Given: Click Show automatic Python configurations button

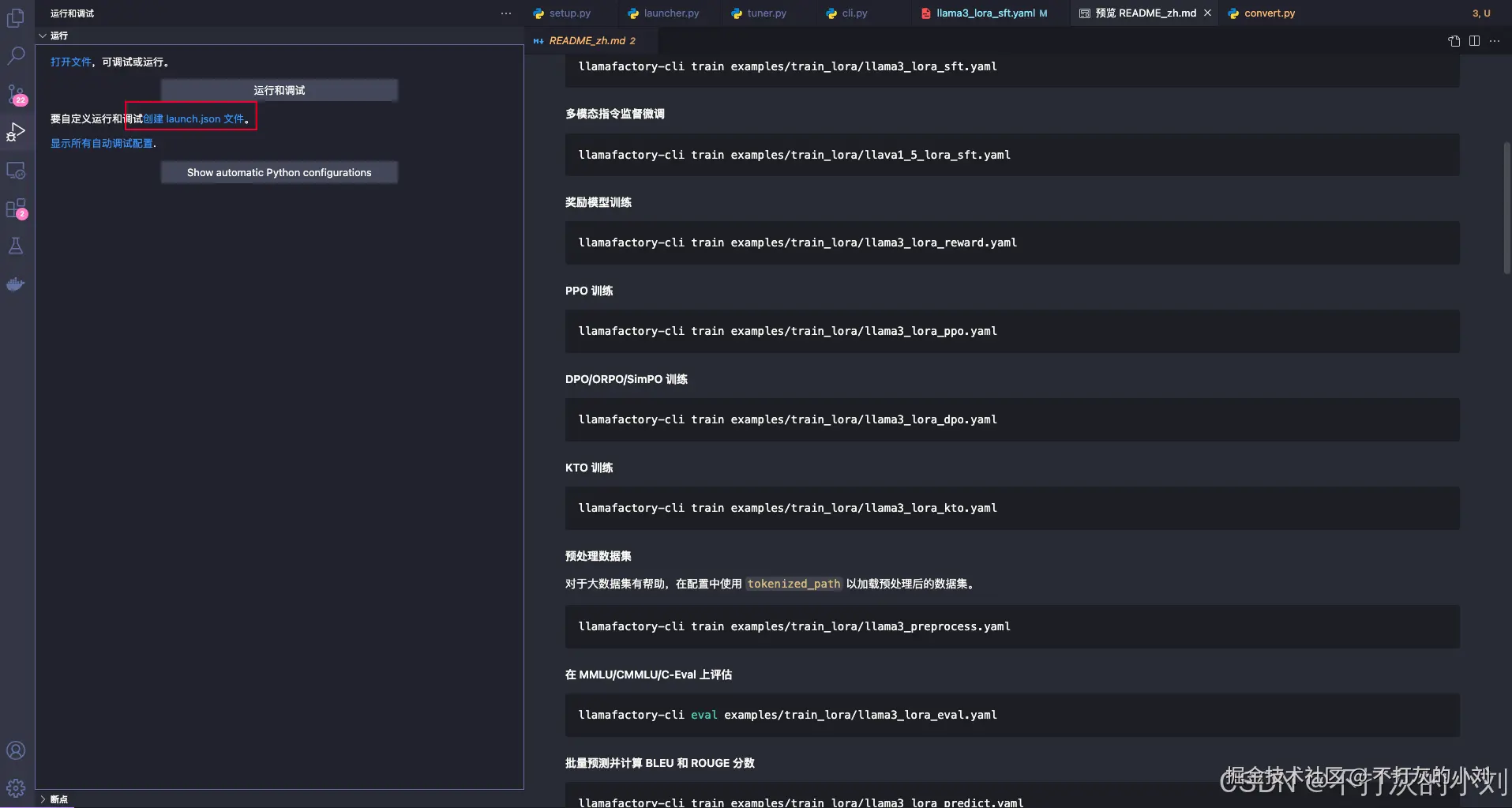Looking at the screenshot, I should tap(280, 172).
